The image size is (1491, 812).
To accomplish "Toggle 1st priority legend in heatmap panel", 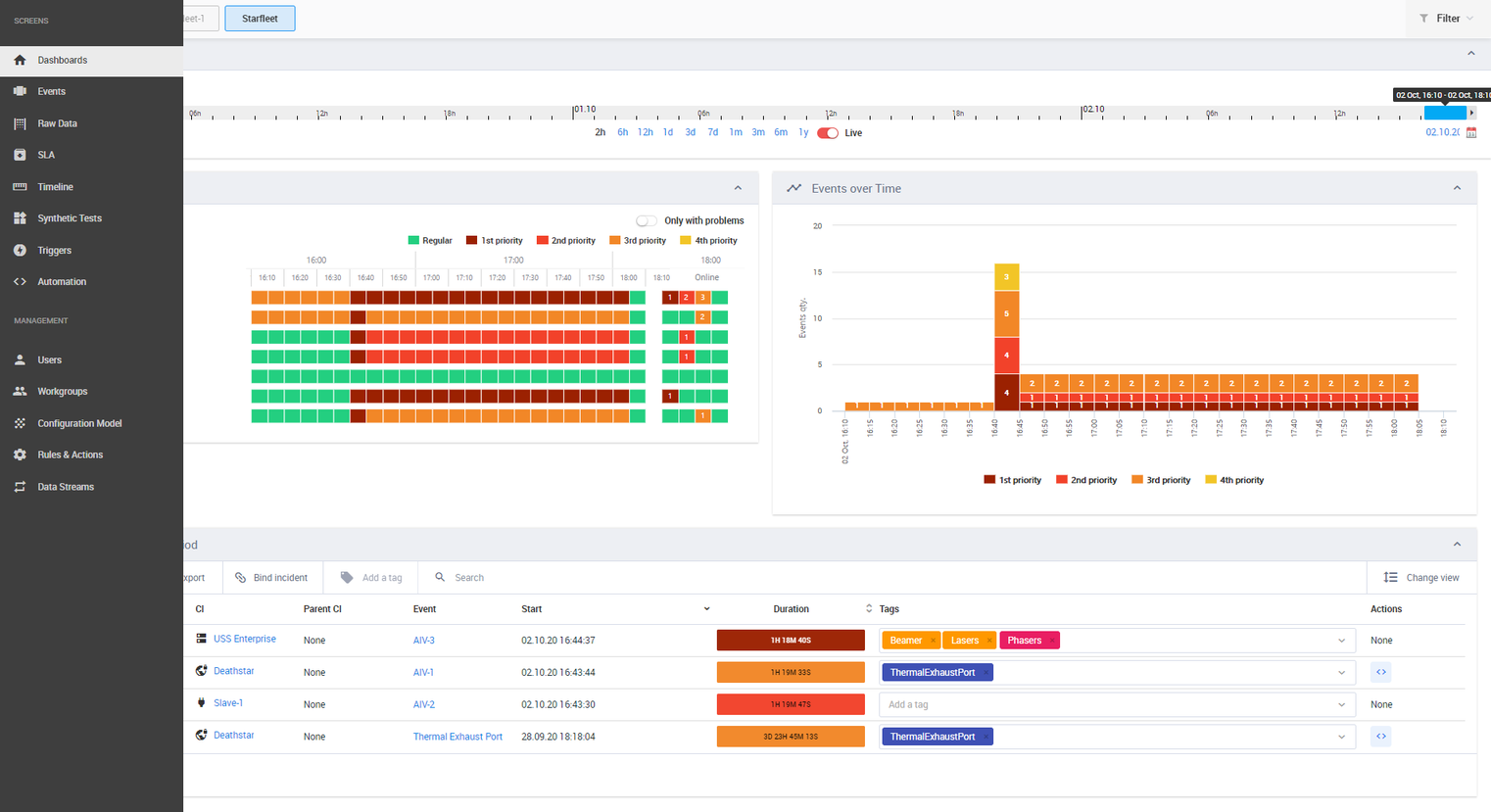I will 495,240.
